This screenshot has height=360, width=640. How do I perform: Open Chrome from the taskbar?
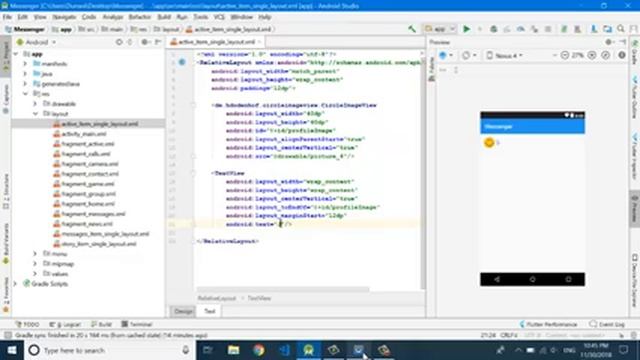[258, 350]
